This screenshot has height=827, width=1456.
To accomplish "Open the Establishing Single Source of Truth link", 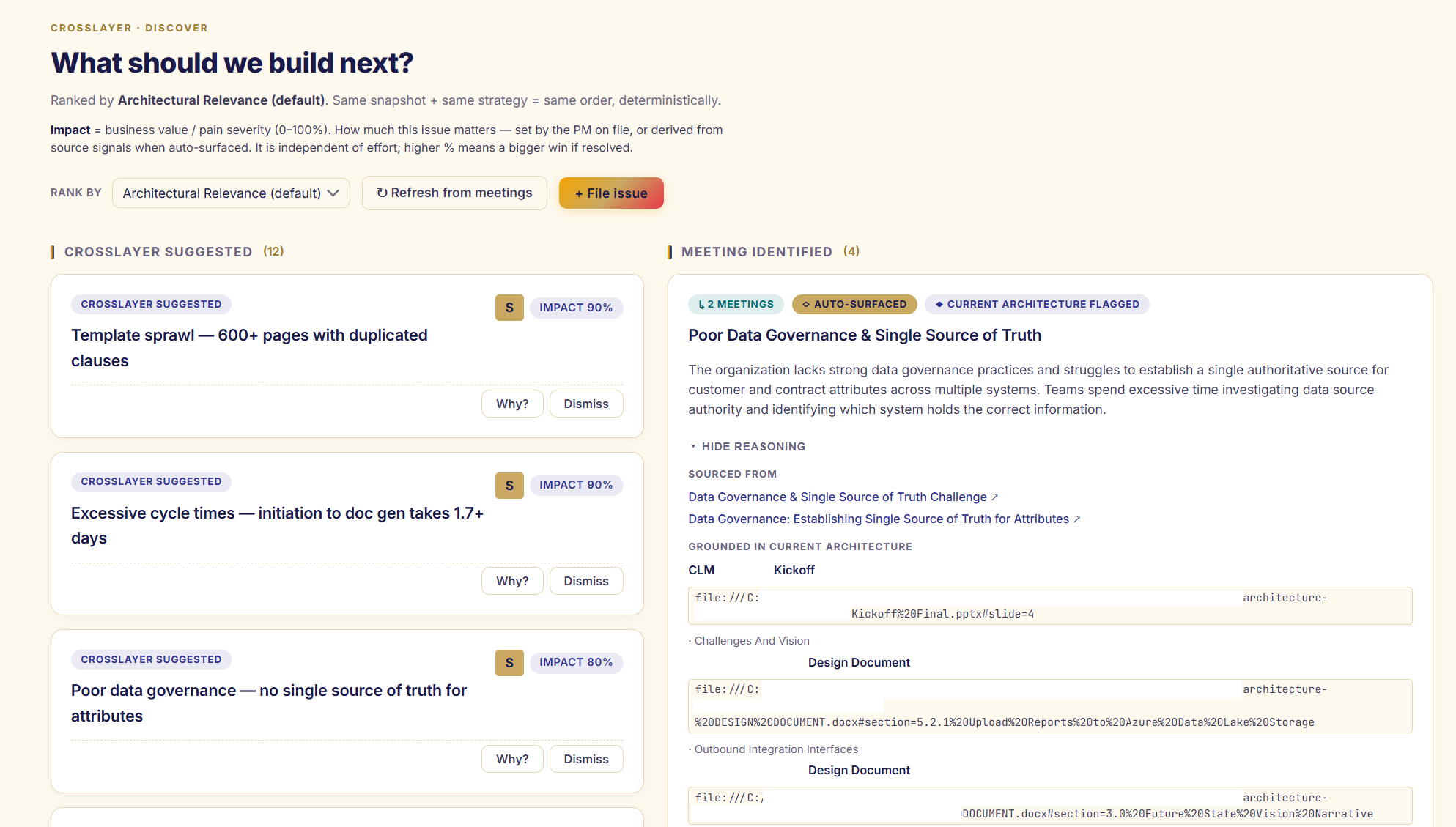I will point(877,519).
